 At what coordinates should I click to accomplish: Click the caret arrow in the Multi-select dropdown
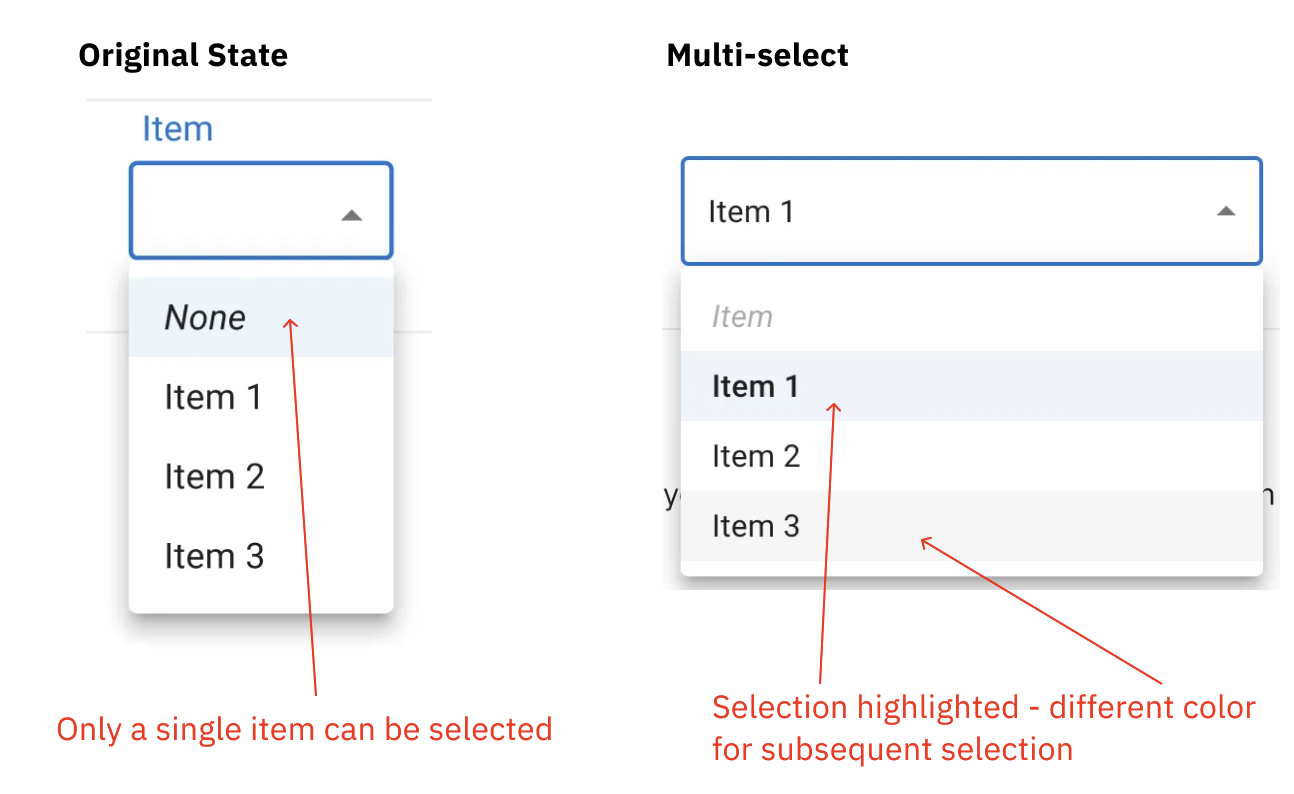(1225, 211)
